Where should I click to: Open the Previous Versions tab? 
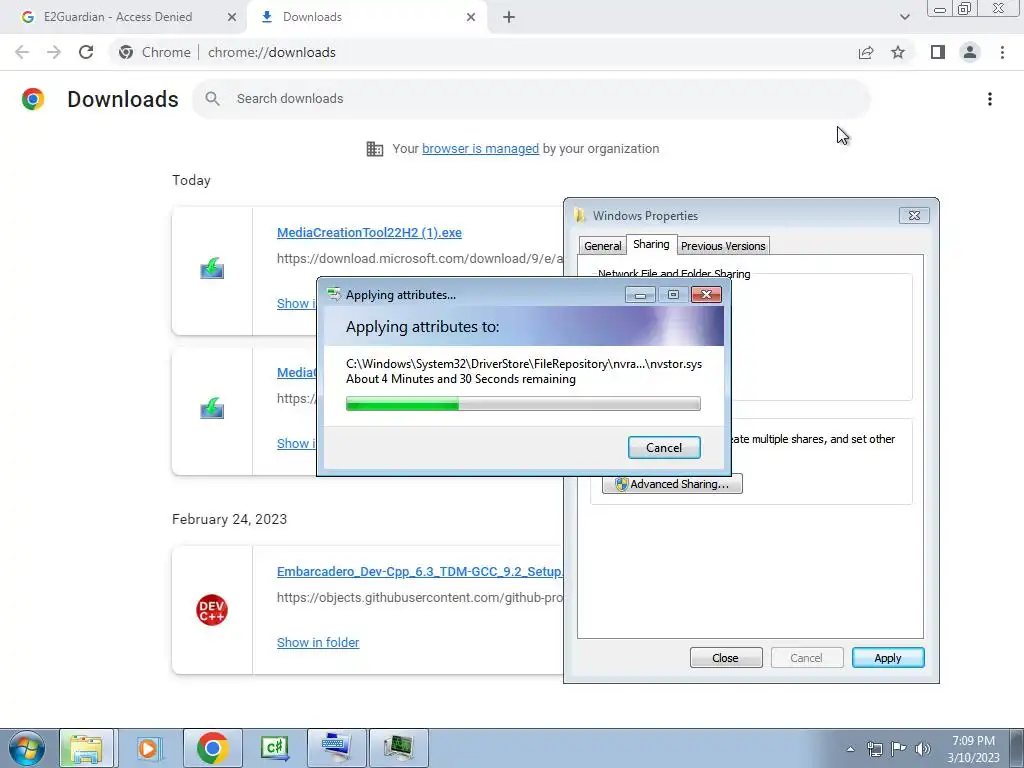tap(723, 246)
